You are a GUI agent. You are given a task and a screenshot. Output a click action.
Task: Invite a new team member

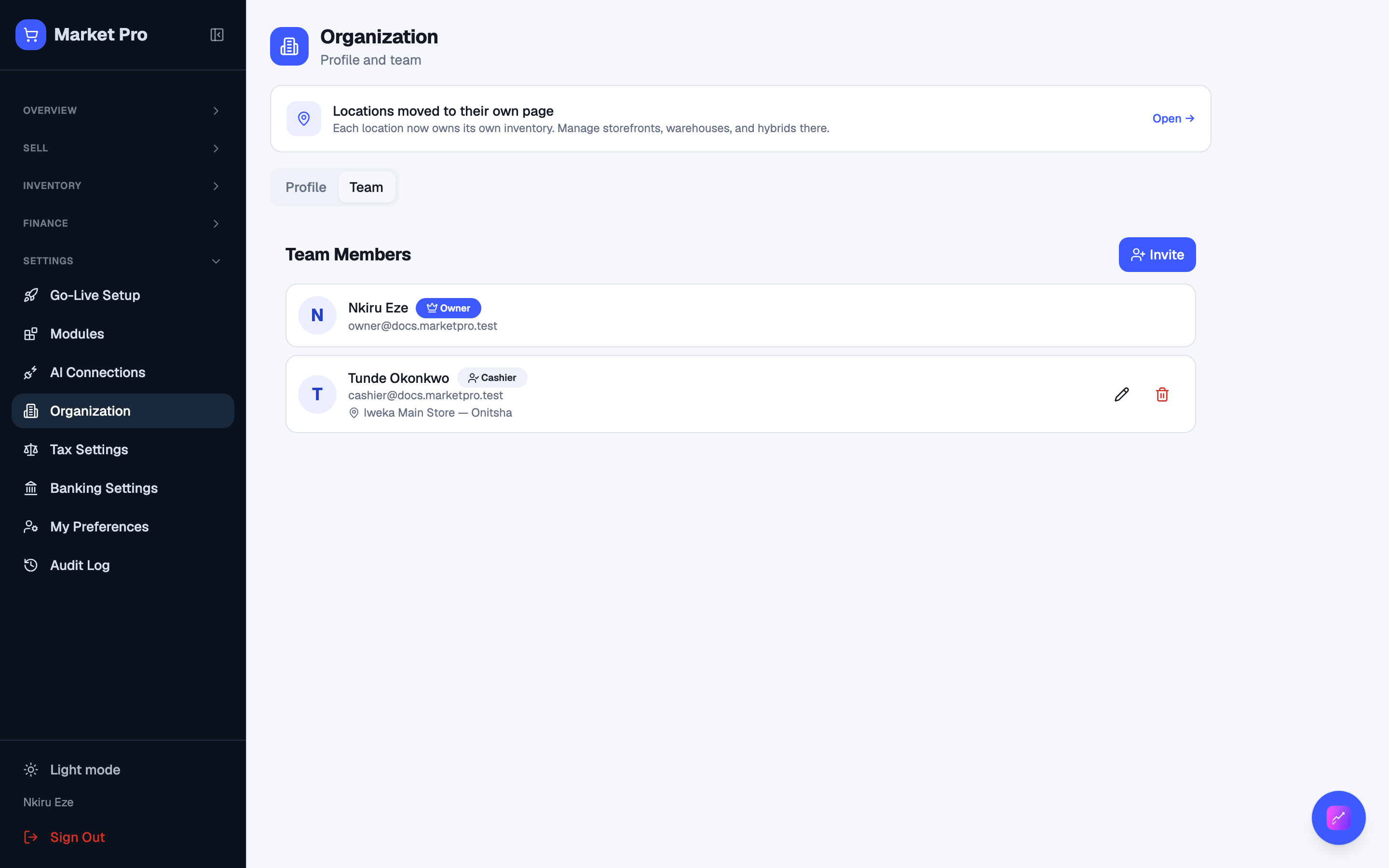pos(1157,254)
